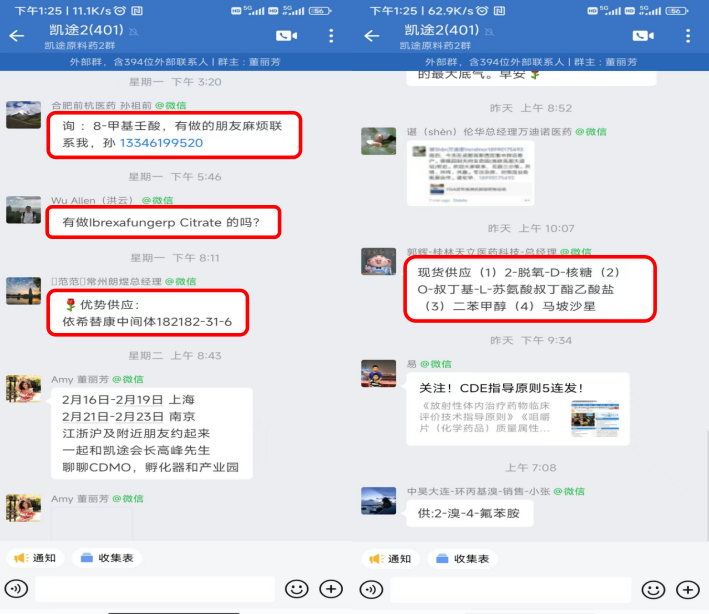
Task: Tap Amy 董丽芳's avatar by the schedule message
Action: (x=24, y=388)
